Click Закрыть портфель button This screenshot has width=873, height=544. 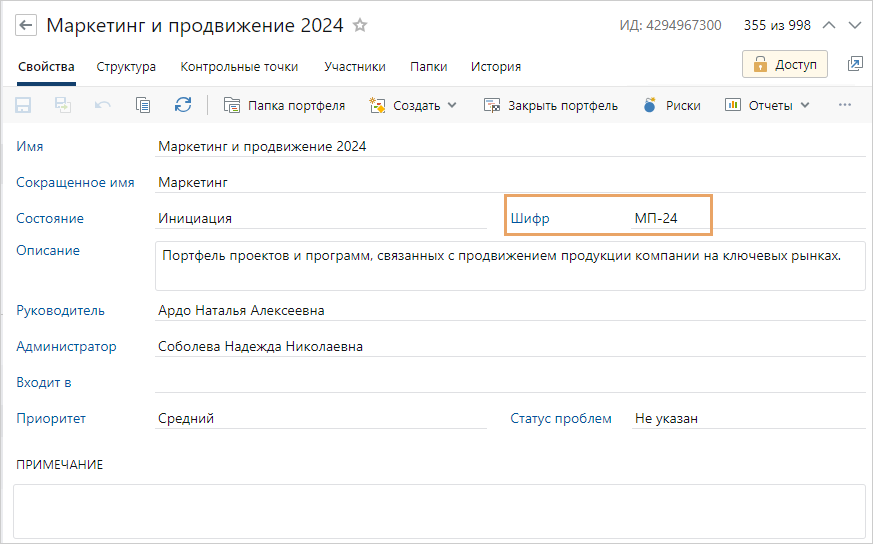coord(551,105)
